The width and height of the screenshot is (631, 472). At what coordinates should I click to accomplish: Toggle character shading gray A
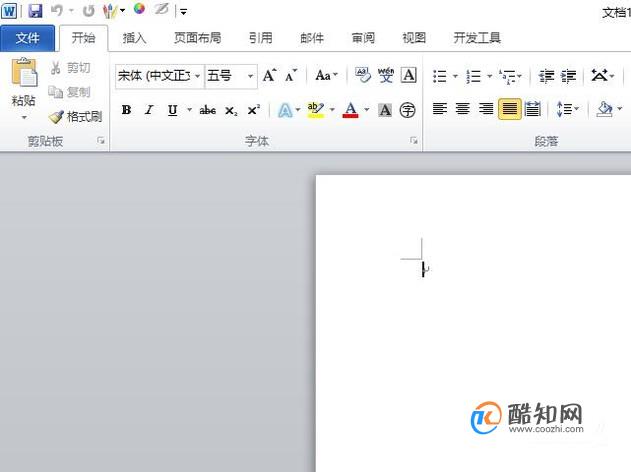click(x=385, y=109)
